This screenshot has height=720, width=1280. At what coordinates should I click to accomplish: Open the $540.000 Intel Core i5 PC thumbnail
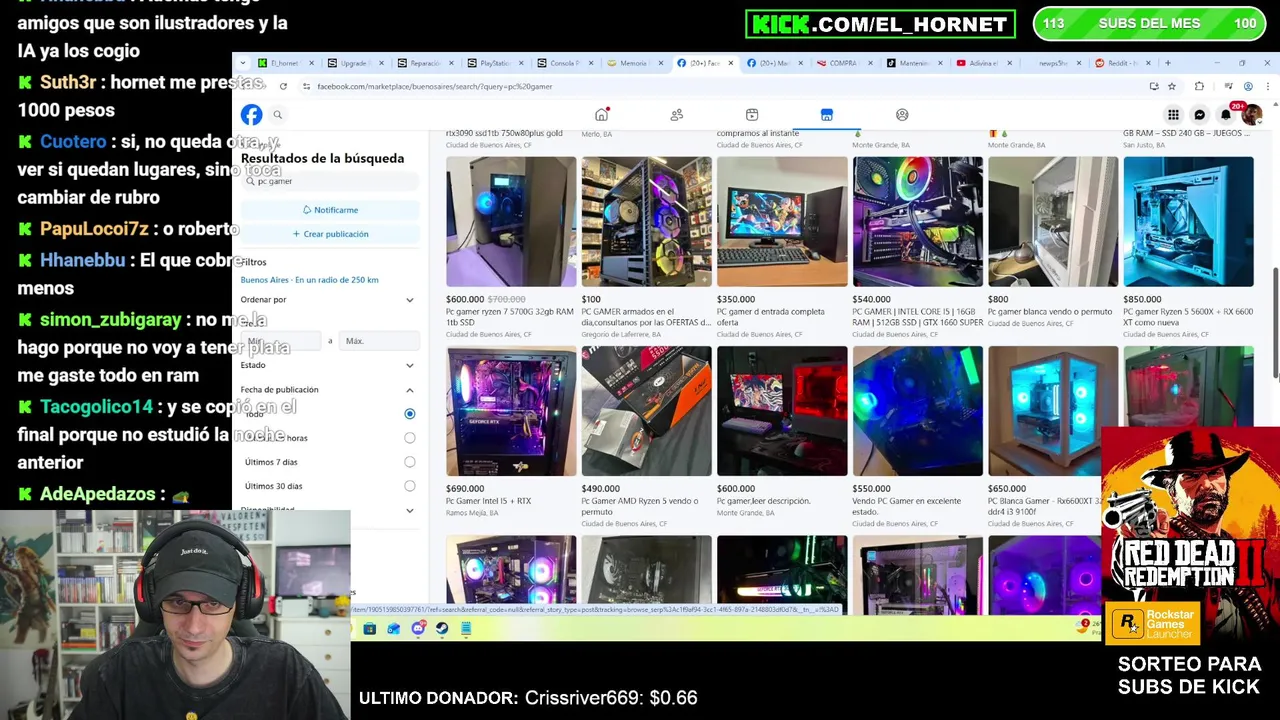[x=918, y=222]
